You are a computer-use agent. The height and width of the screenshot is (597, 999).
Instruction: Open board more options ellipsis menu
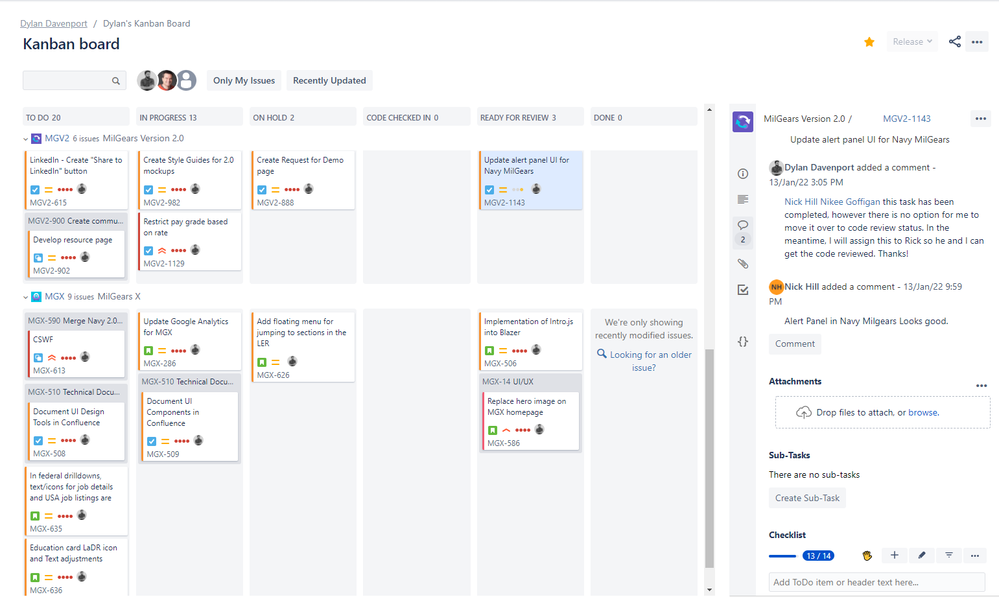[977, 42]
